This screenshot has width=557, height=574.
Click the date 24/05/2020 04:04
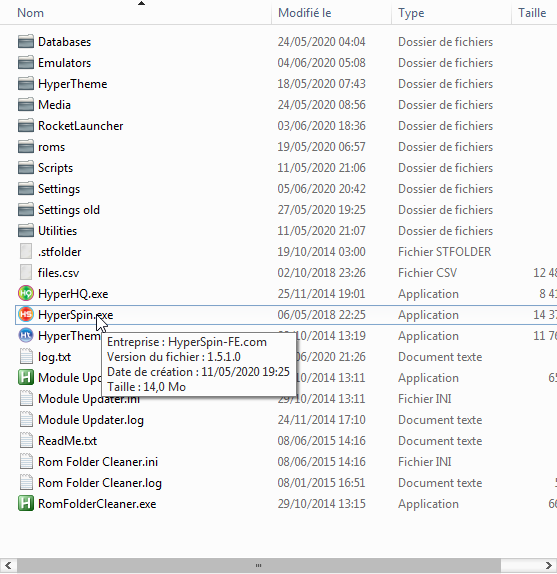321,42
